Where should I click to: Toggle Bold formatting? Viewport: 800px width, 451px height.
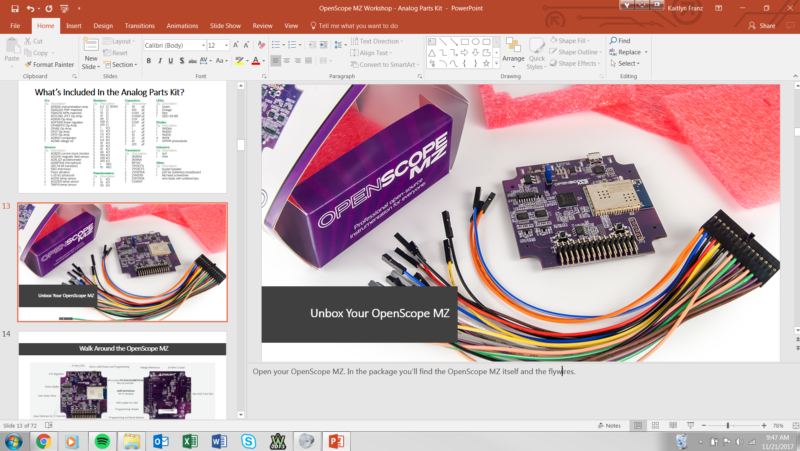point(148,61)
